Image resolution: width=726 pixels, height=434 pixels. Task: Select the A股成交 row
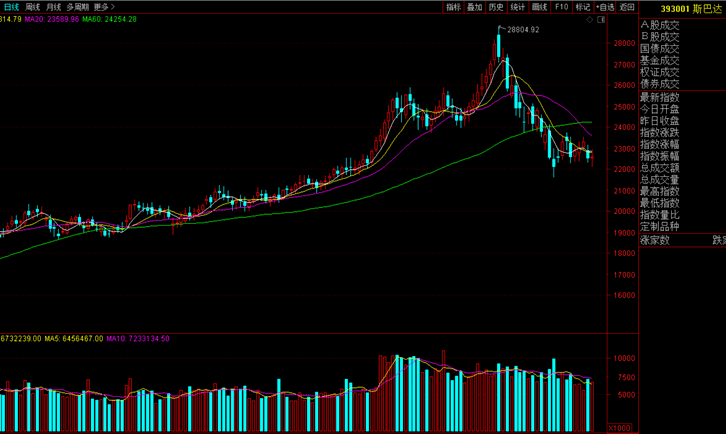point(660,25)
